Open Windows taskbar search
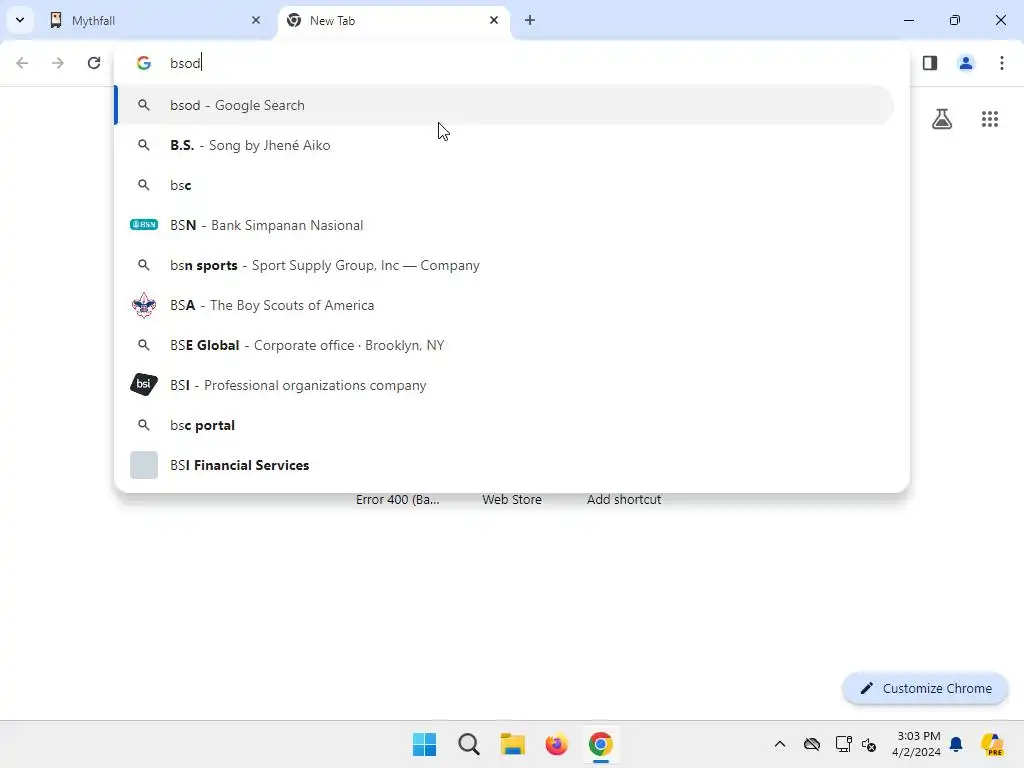 tap(469, 744)
